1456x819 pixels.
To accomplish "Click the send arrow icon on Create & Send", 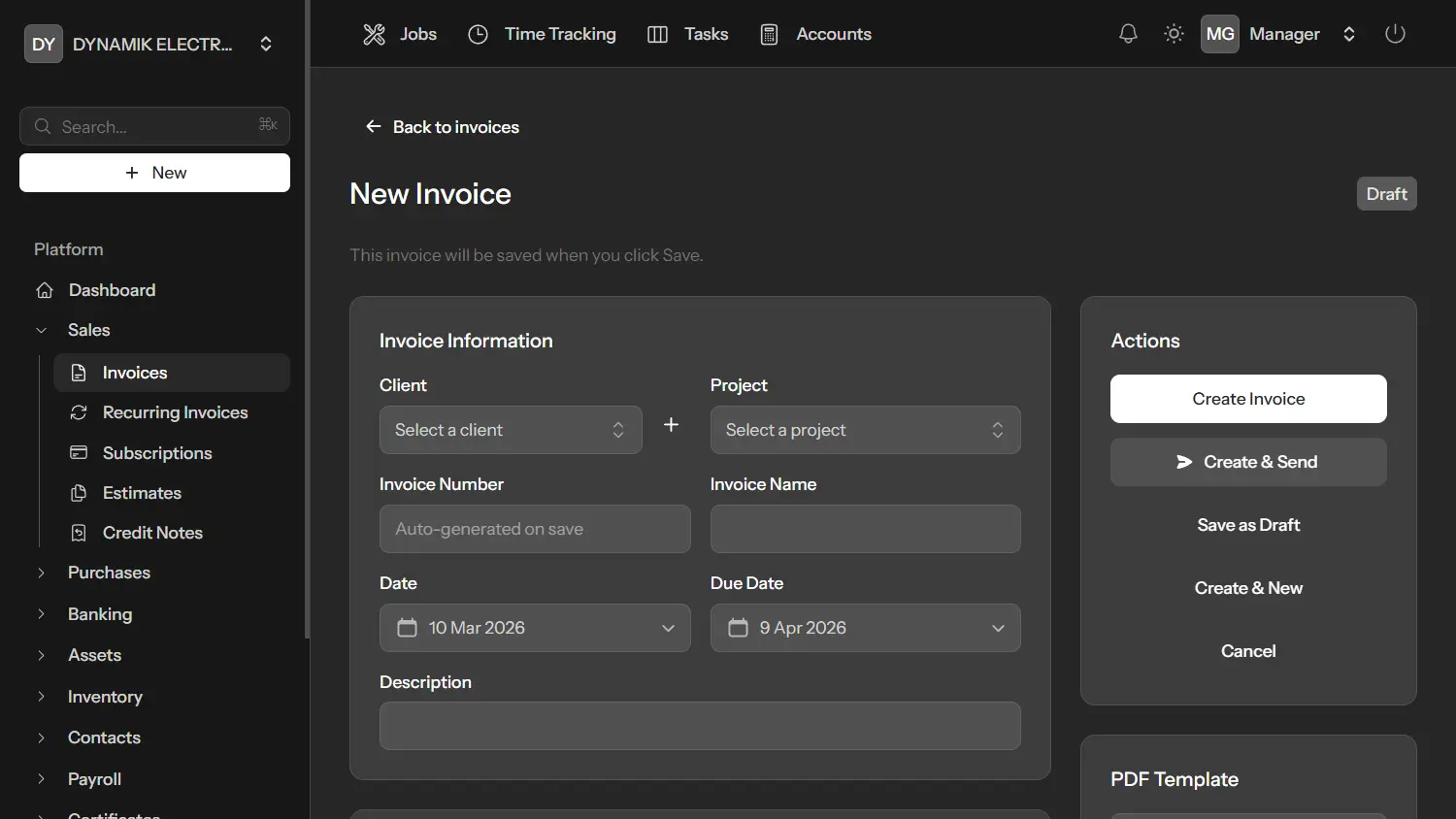I will pyautogui.click(x=1184, y=462).
